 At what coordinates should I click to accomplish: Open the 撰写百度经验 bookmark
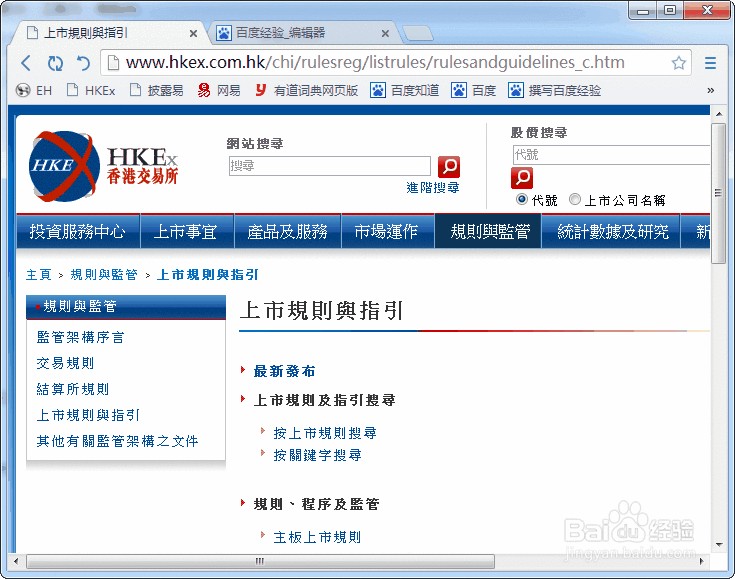(x=554, y=90)
